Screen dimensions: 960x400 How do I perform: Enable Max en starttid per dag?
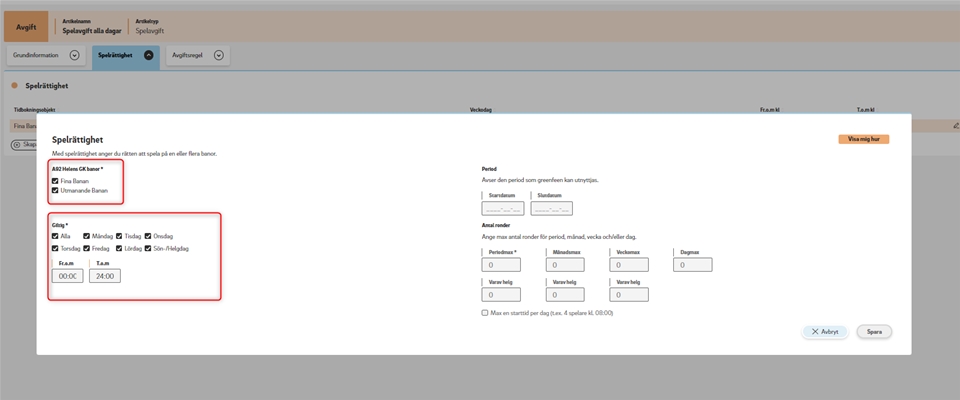click(x=485, y=313)
